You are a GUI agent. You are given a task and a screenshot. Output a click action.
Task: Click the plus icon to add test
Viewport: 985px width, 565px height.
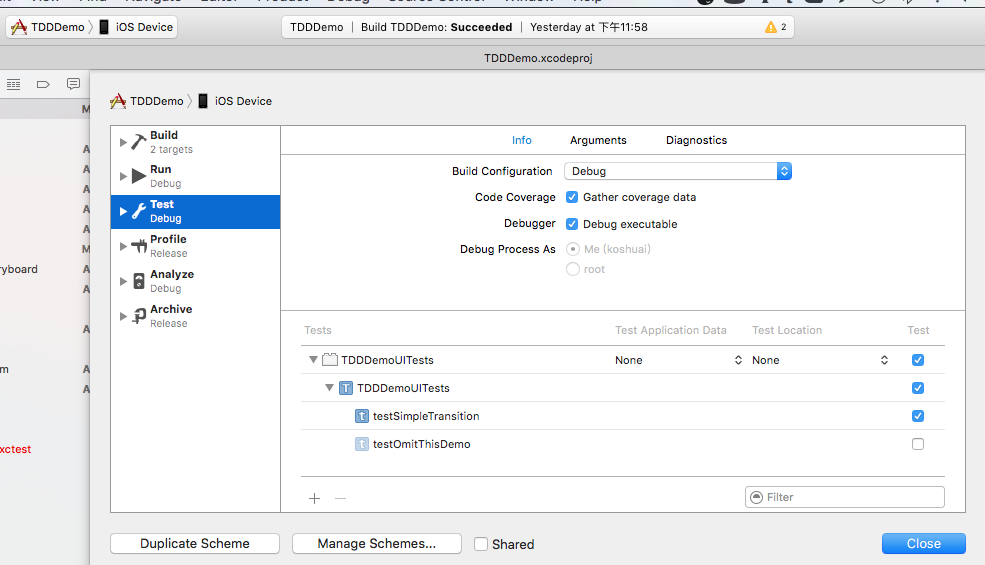point(314,498)
